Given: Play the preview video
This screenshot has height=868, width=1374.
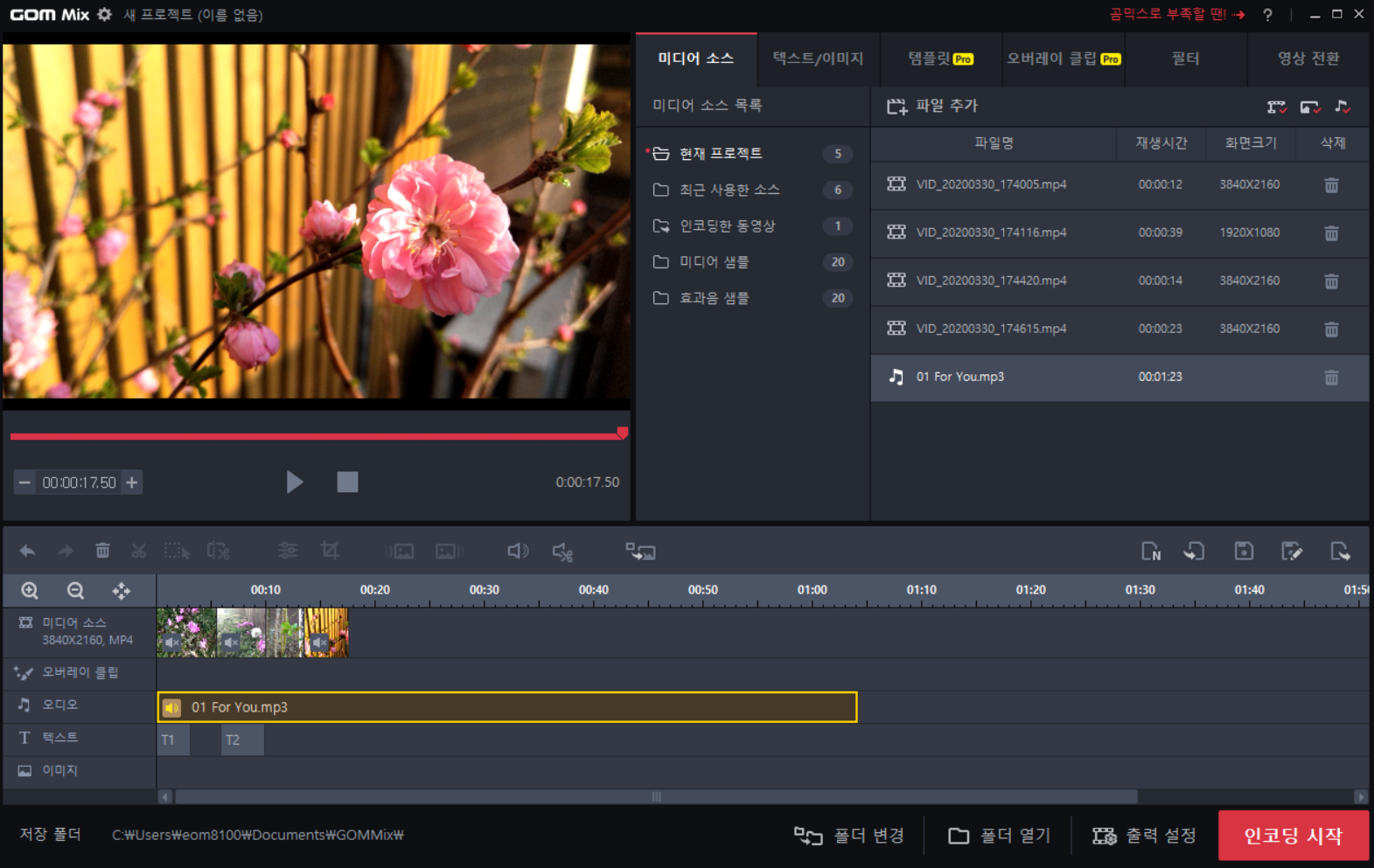Looking at the screenshot, I should pyautogui.click(x=295, y=482).
